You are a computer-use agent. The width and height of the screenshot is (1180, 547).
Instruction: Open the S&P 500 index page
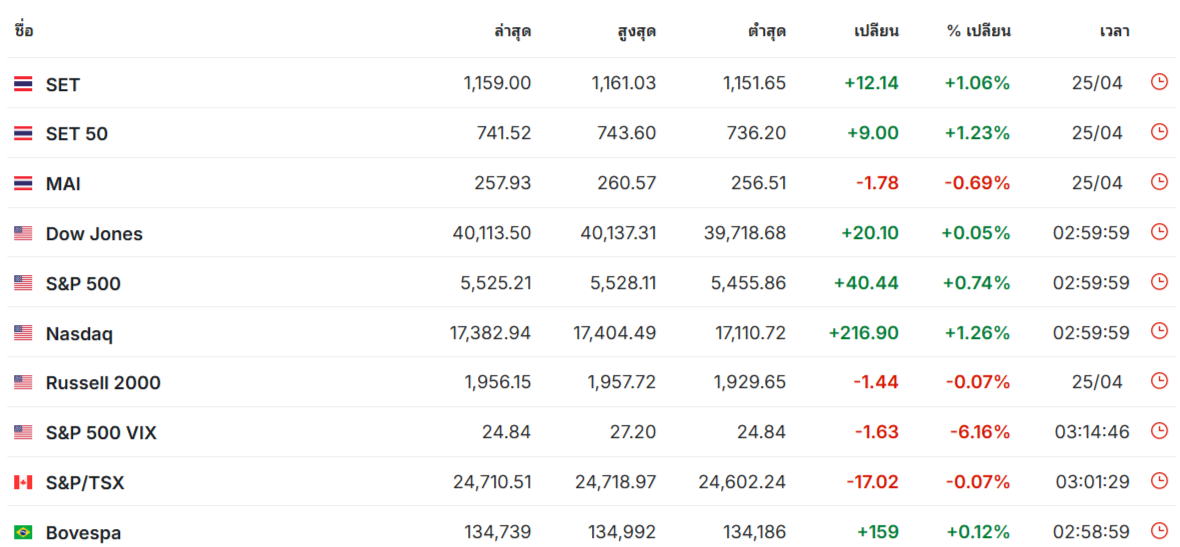pyautogui.click(x=83, y=284)
